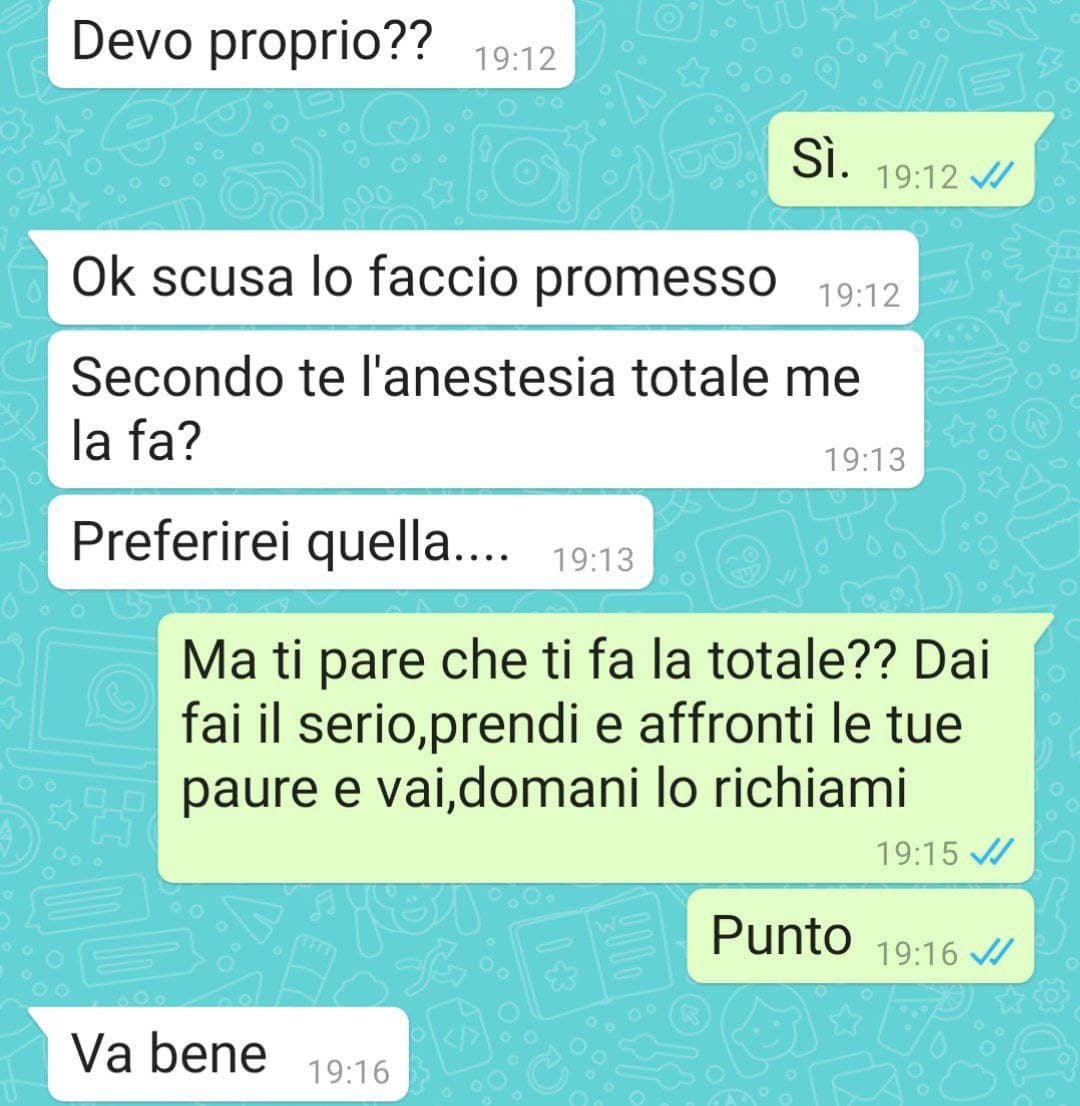Screen dimensions: 1080x1106
Task: Tap the 'Devo proprio??' message bubble
Action: pos(311,42)
